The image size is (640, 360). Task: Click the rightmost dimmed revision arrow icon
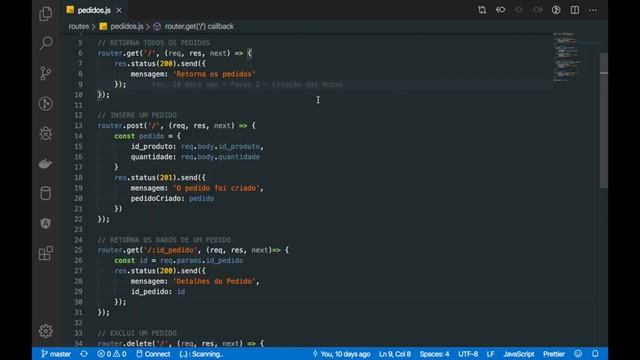pos(538,10)
